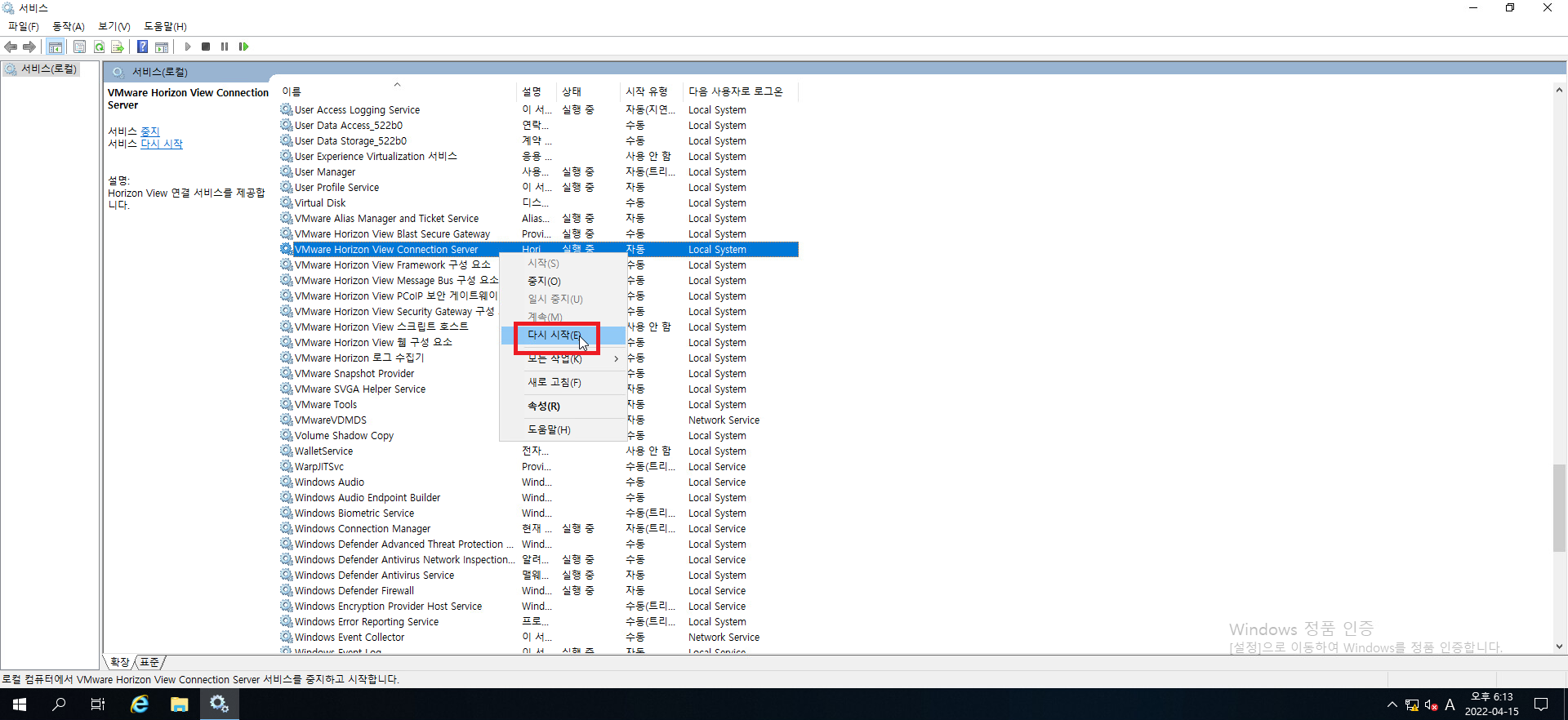Screen dimensions: 1568x720
Task: Click the taskbar clock showing 오후 6:13
Action: (1492, 704)
